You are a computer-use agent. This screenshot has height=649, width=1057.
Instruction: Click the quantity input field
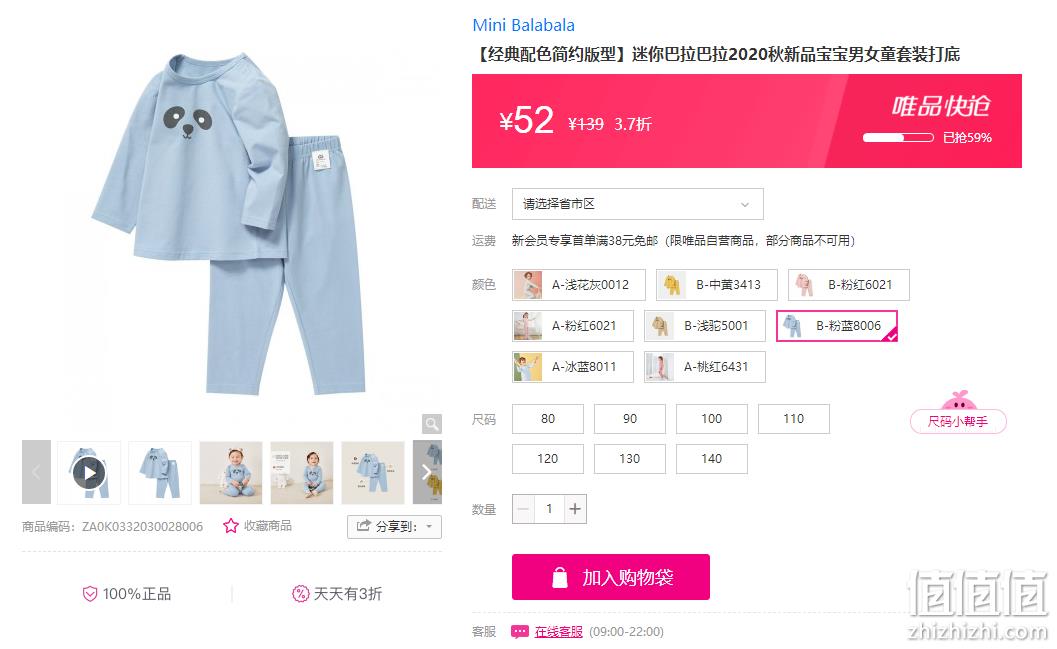pos(549,509)
